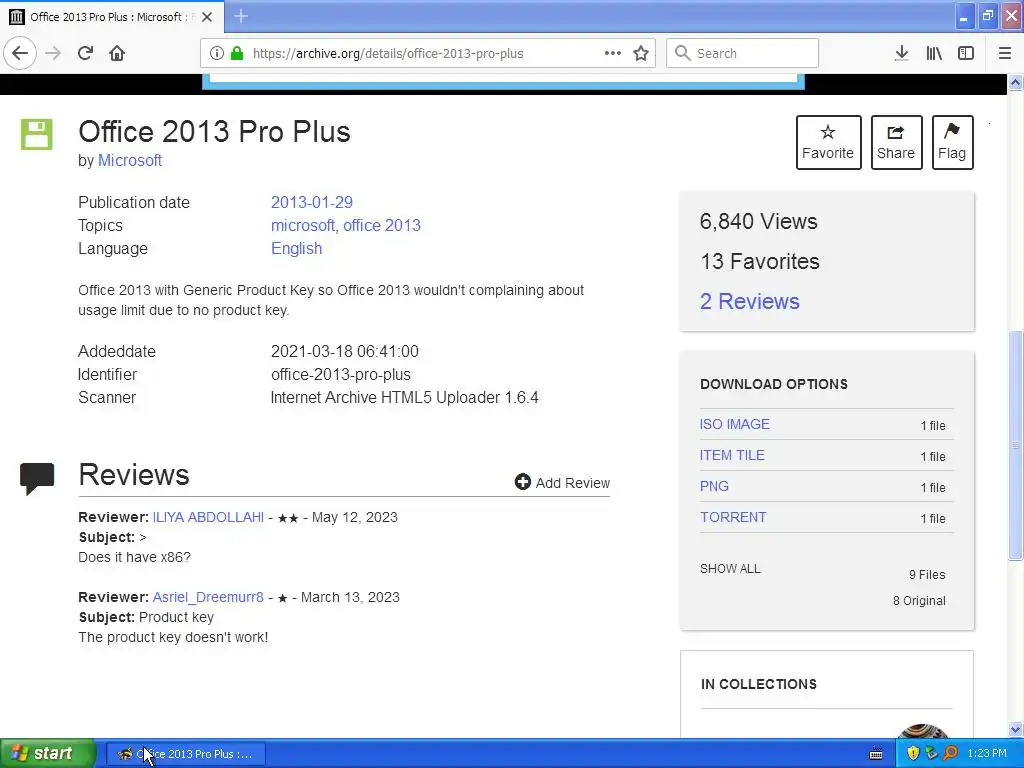Select the 13 Favorites text
This screenshot has width=1024, height=768.
[760, 261]
